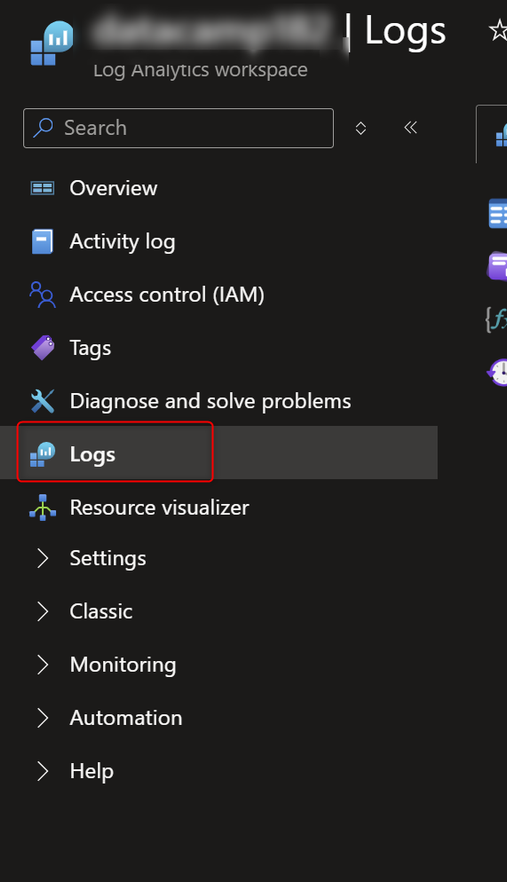
Task: Click the purple queries icon on right edge
Action: point(497,266)
